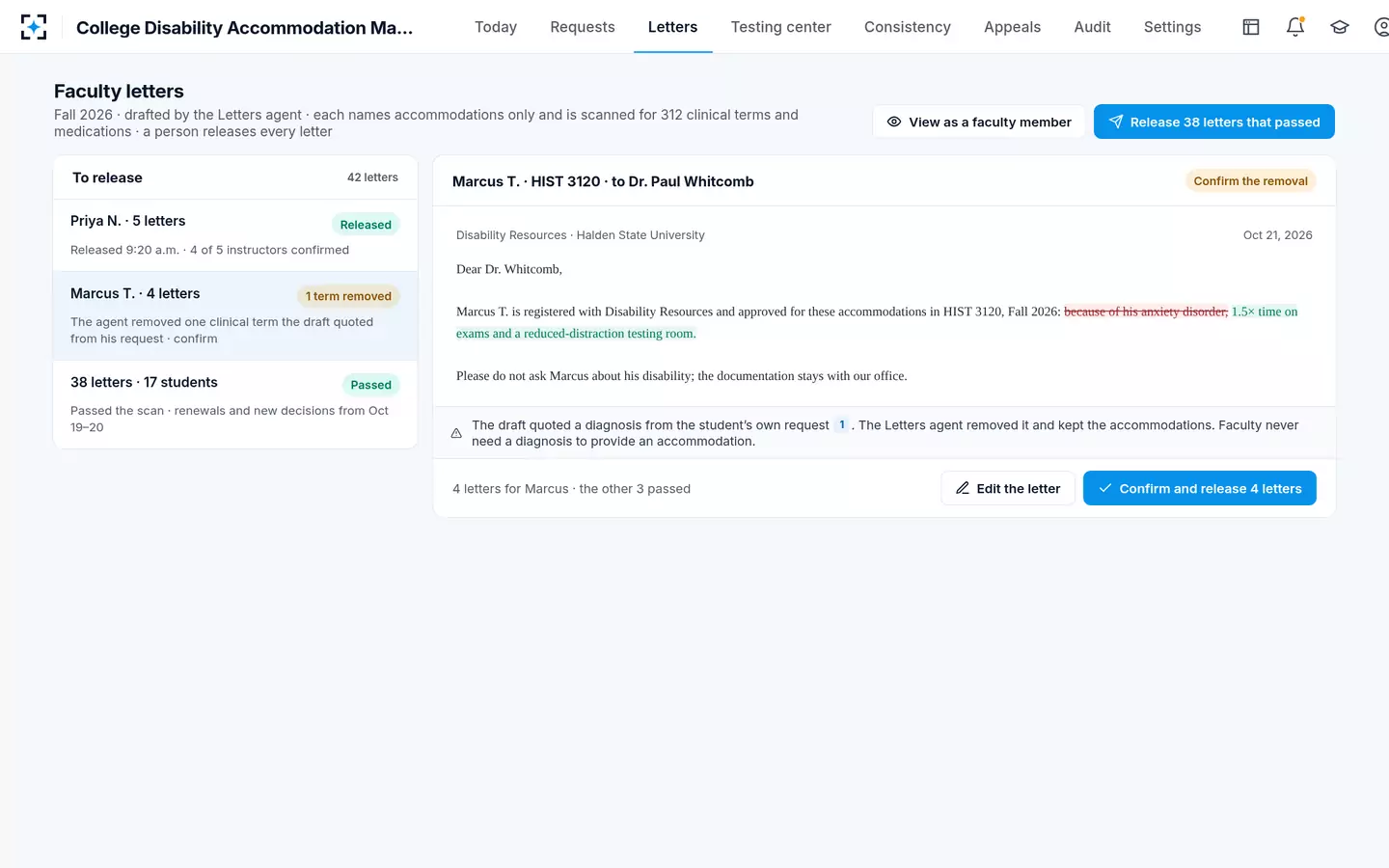Image resolution: width=1389 pixels, height=868 pixels.
Task: Go to the Testing center tab
Action: click(781, 27)
